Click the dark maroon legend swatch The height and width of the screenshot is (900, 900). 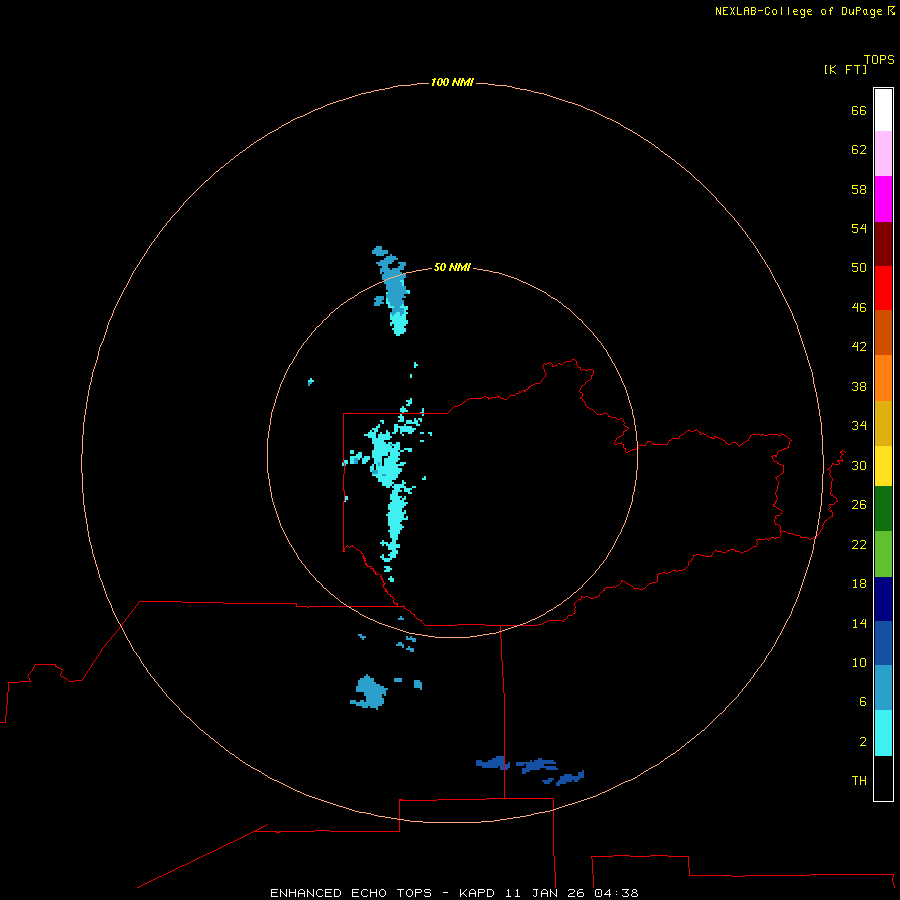coord(883,243)
